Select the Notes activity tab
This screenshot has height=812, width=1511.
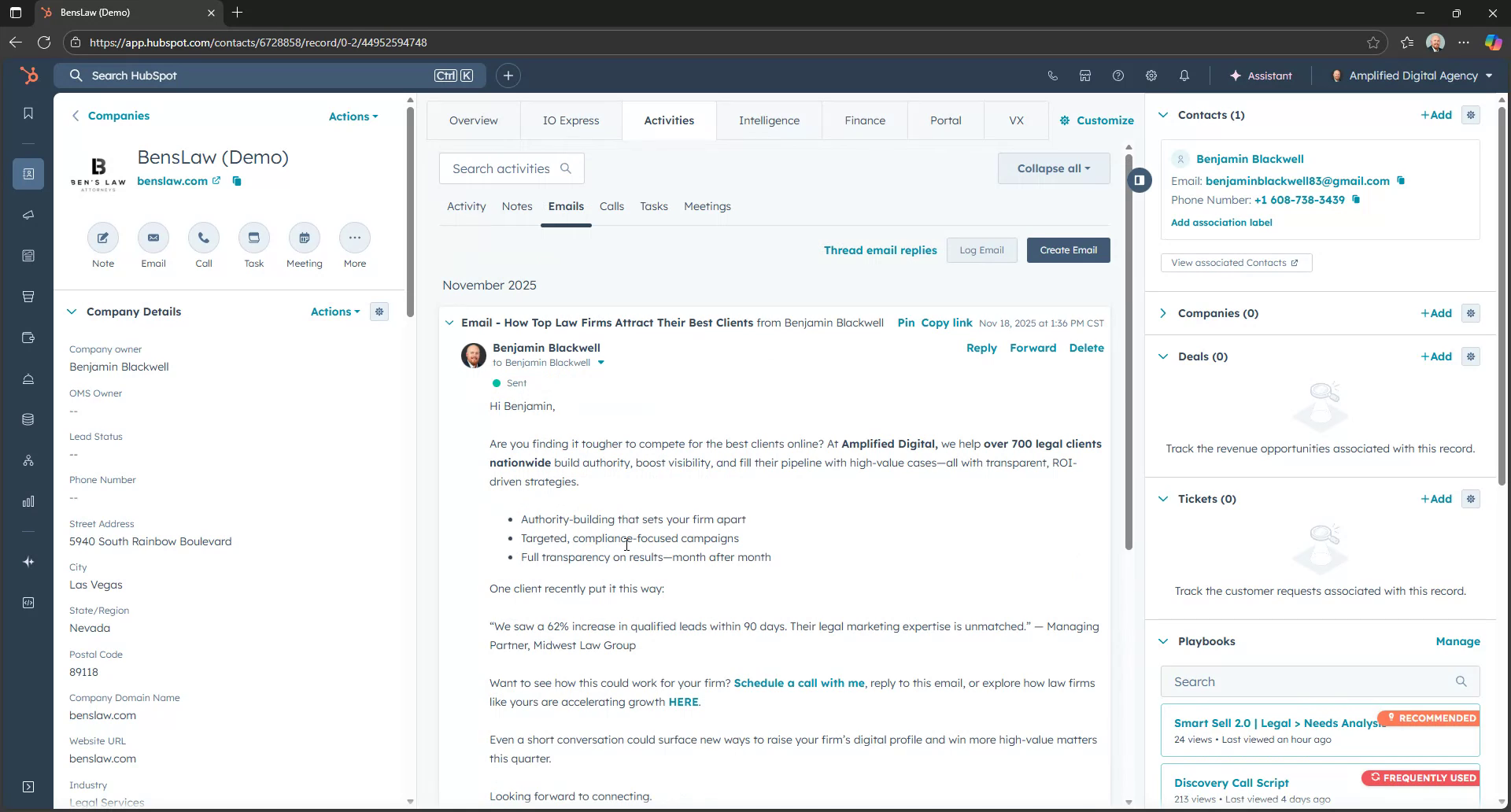516,206
